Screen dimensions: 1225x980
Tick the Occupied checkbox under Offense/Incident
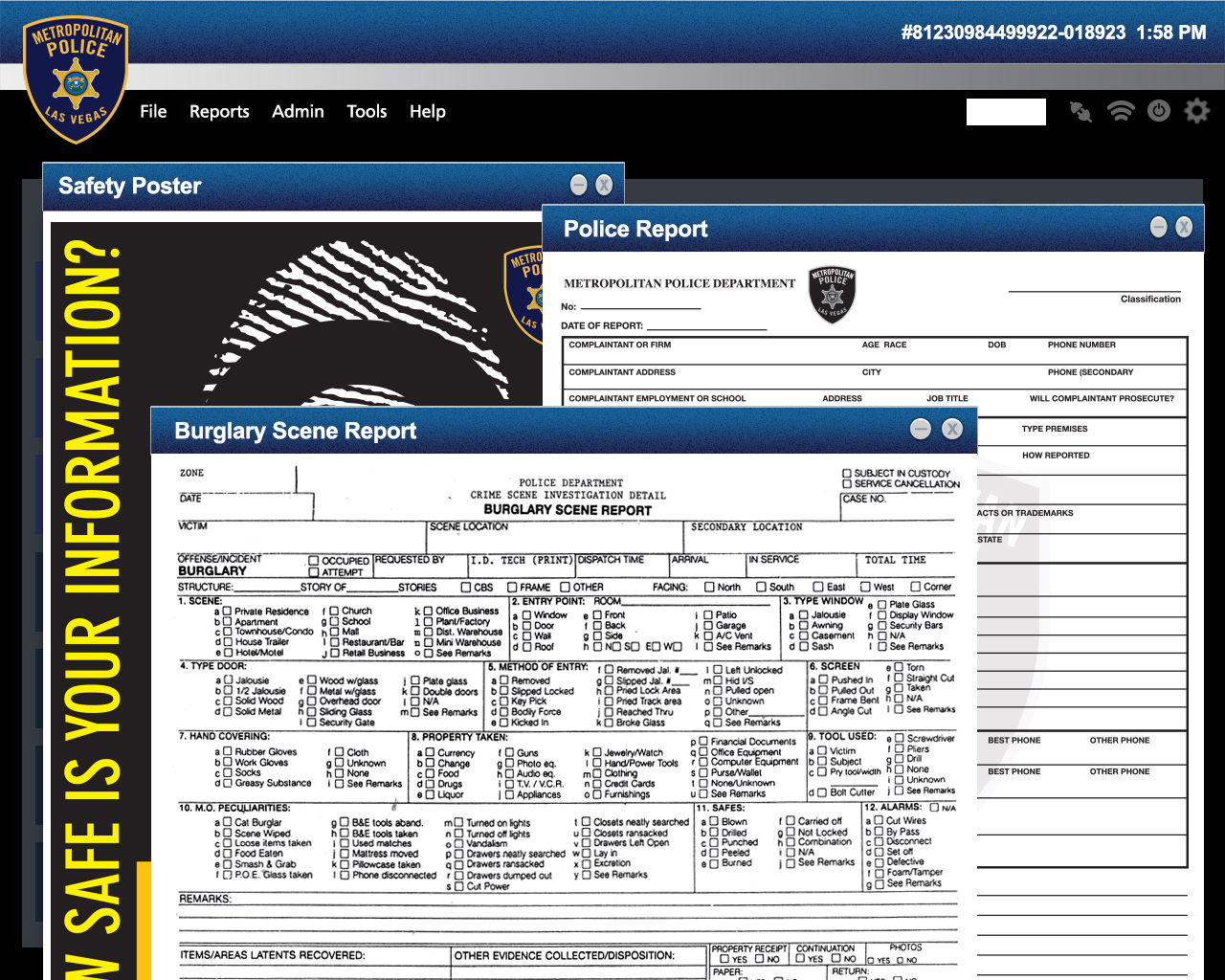[x=313, y=561]
